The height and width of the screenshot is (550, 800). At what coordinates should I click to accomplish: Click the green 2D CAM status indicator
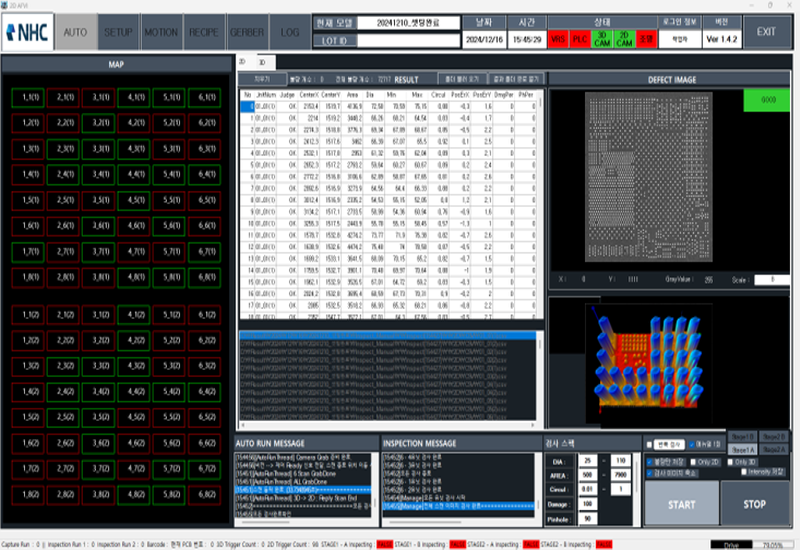[625, 39]
